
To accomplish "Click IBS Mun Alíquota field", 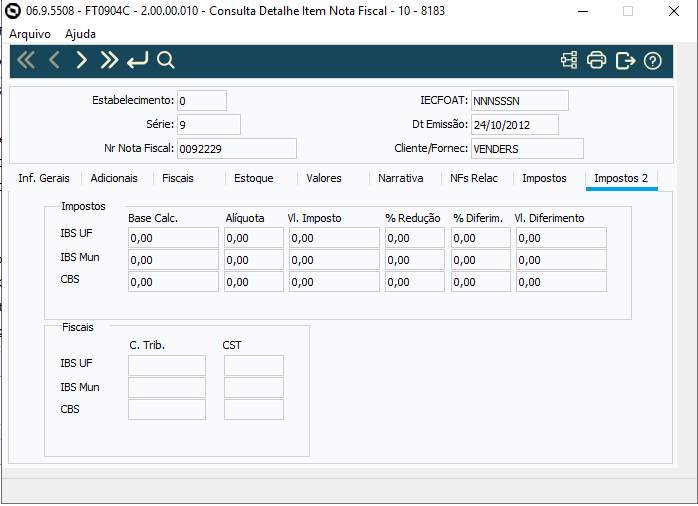I will coord(254,259).
